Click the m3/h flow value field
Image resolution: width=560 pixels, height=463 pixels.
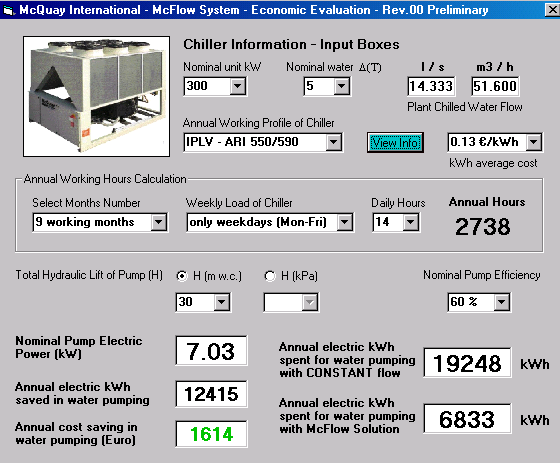point(495,86)
